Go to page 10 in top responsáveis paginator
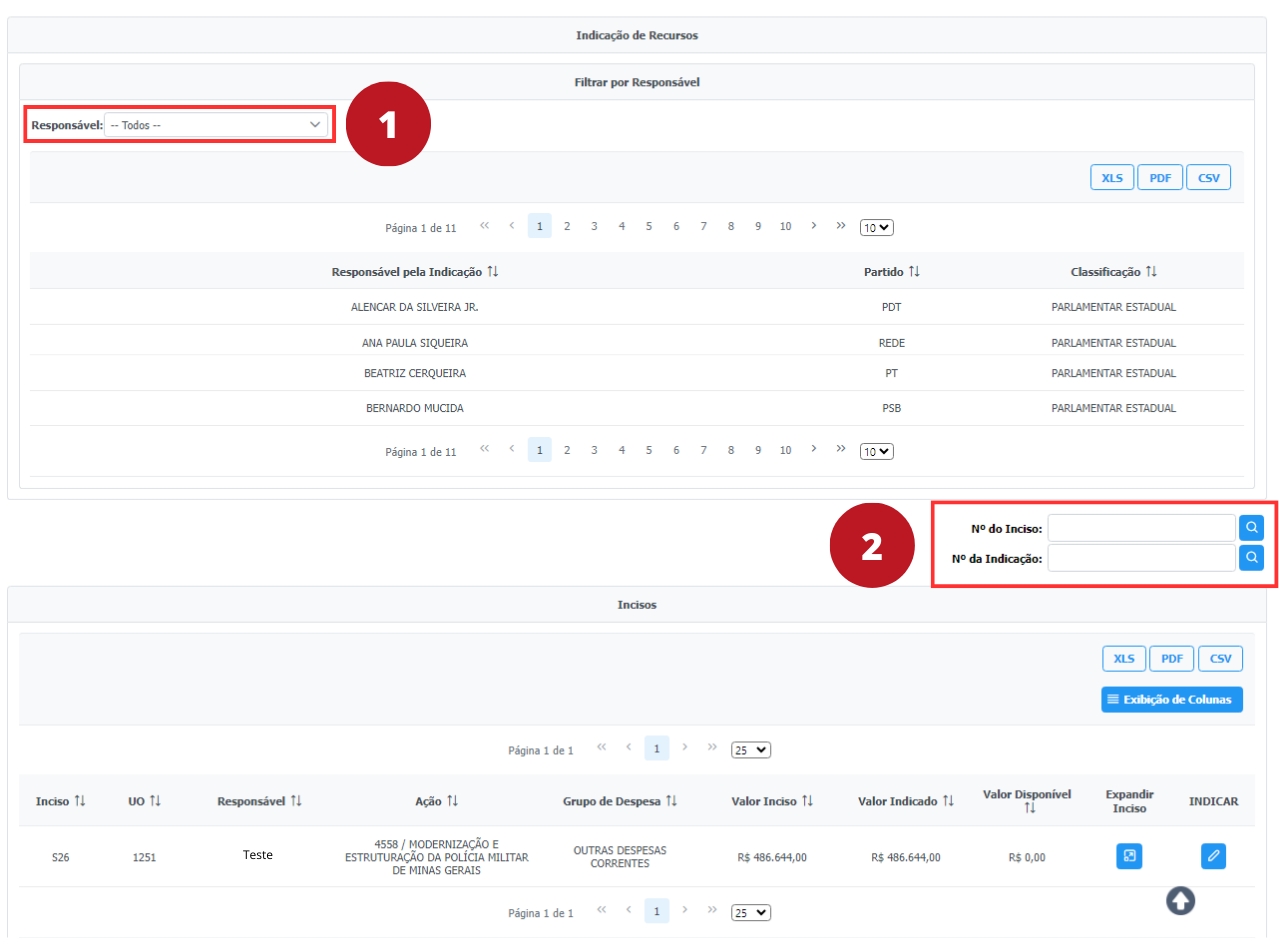1279x950 pixels. point(785,226)
